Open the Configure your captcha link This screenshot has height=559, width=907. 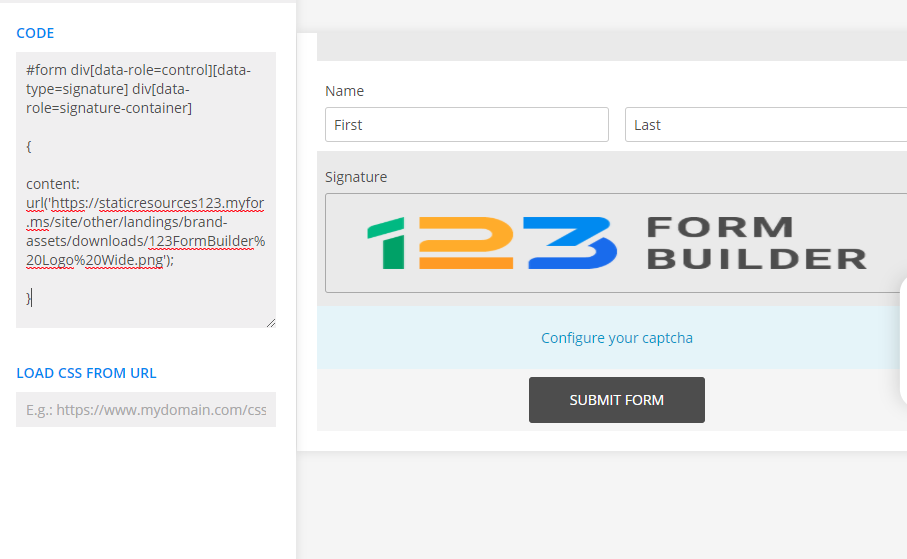click(x=617, y=338)
